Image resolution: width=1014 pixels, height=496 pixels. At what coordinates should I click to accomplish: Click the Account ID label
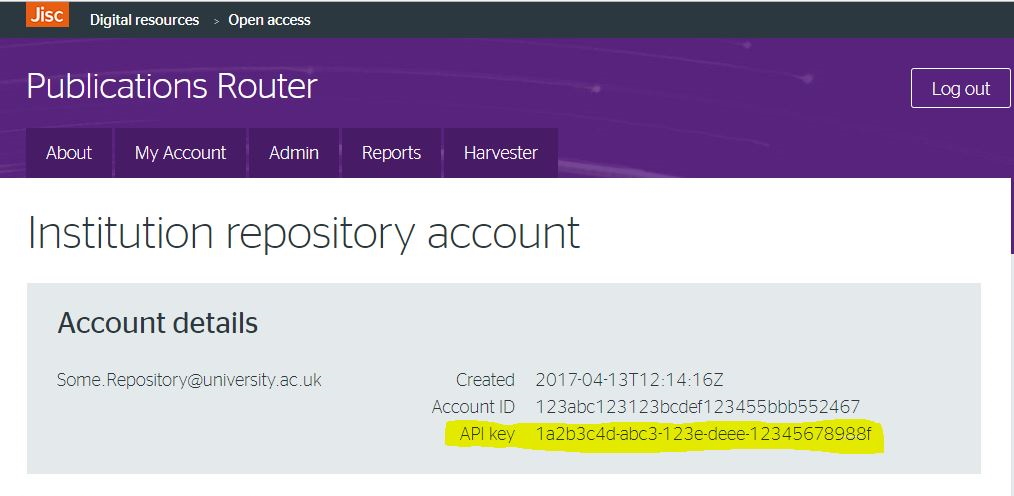473,407
